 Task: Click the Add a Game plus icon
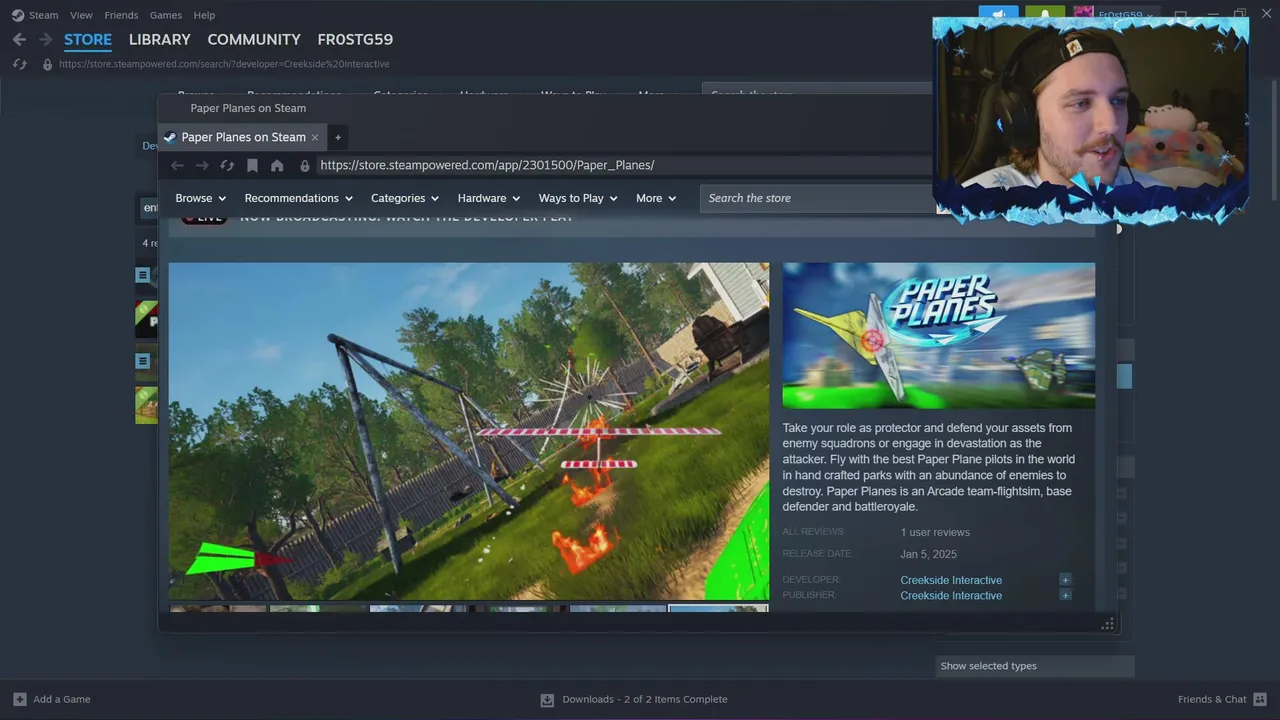[x=20, y=699]
